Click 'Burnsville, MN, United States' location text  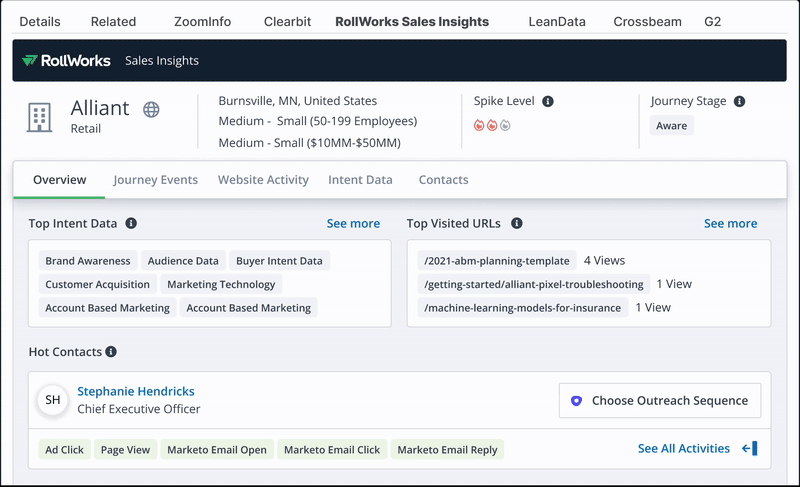click(297, 101)
